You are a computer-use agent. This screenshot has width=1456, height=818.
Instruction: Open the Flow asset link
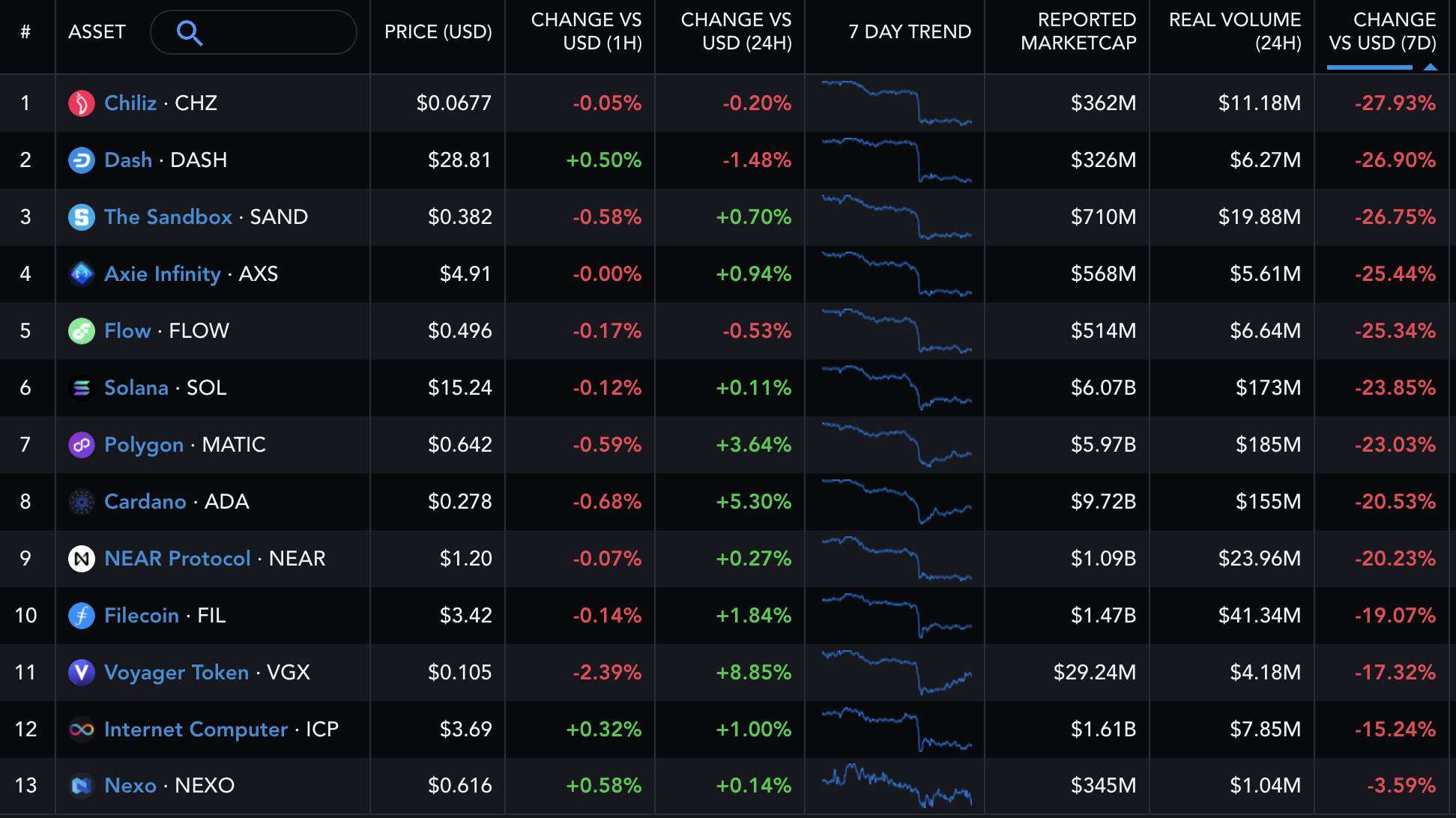[x=127, y=331]
